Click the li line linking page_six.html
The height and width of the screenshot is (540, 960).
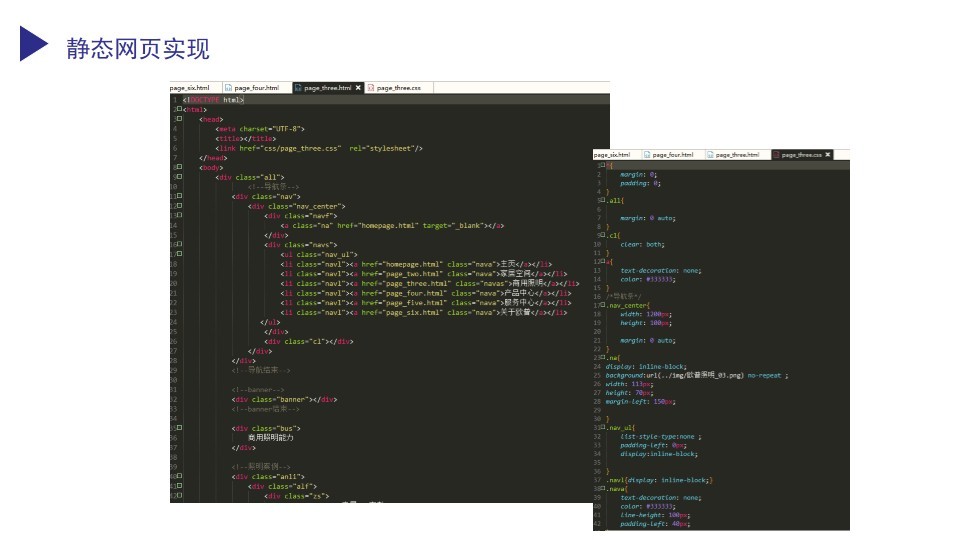click(x=424, y=312)
